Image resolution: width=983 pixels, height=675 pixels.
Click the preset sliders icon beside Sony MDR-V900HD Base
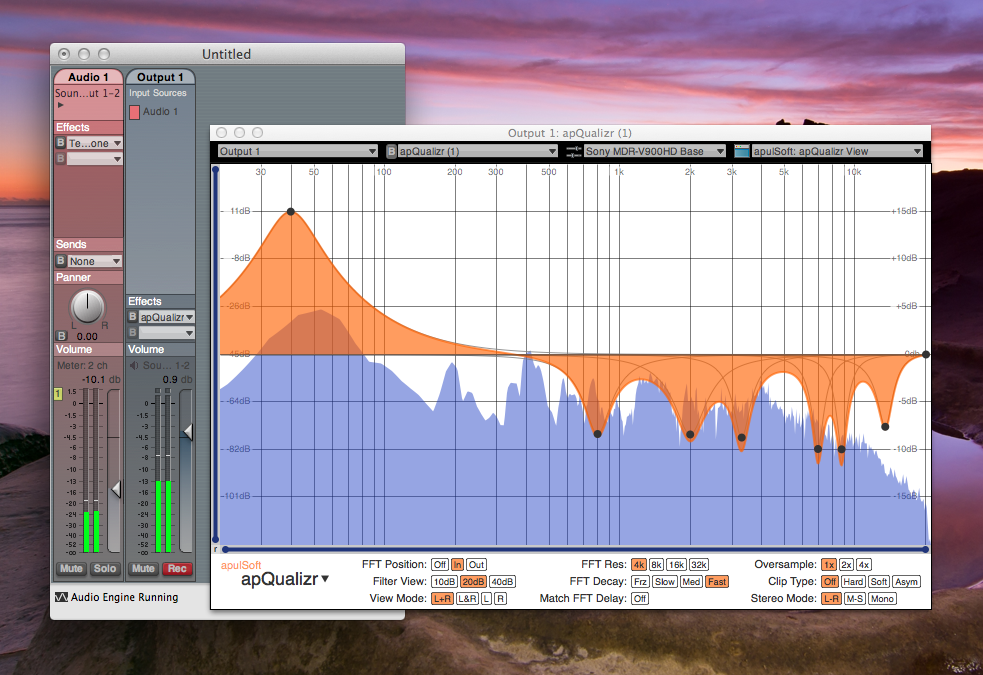coord(574,151)
